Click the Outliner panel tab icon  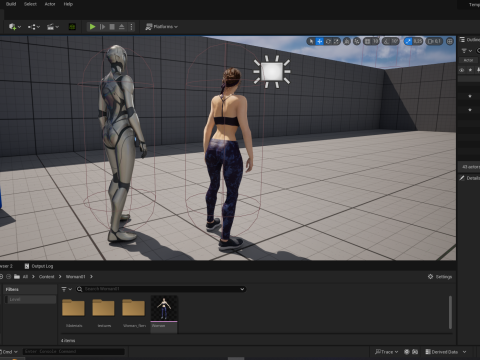[462, 40]
